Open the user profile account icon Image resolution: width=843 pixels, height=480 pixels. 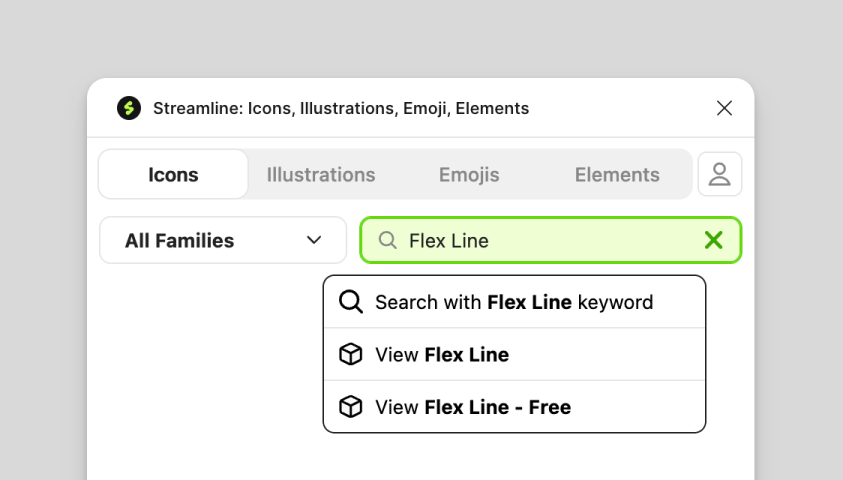[719, 174]
